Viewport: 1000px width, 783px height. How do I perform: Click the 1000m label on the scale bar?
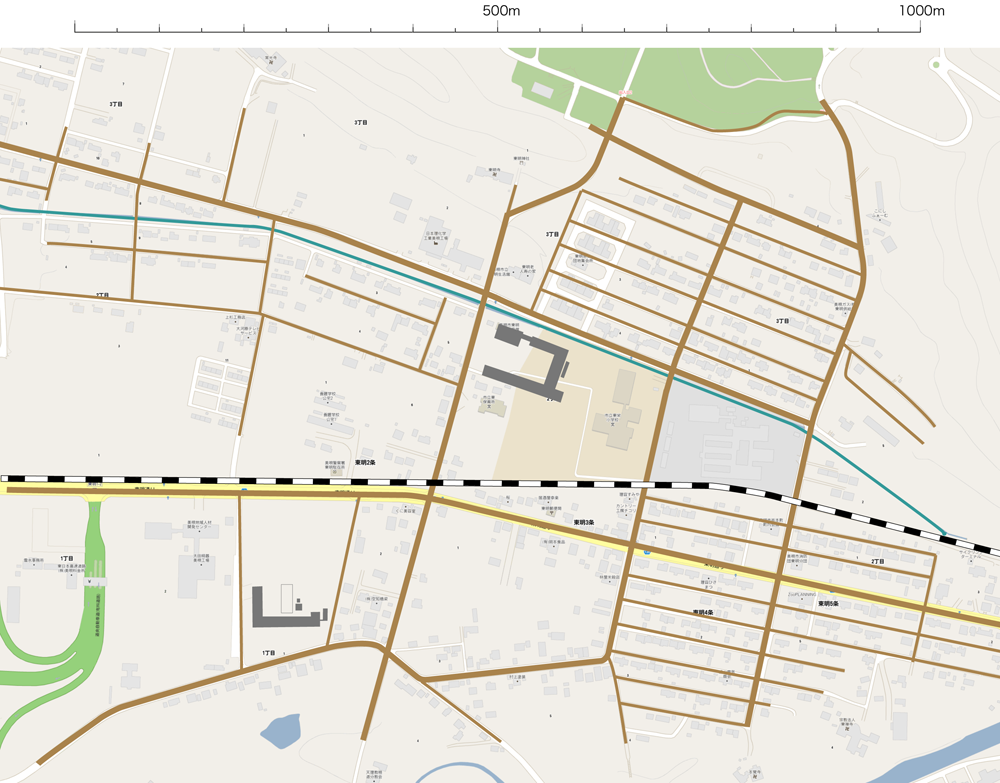(921, 10)
